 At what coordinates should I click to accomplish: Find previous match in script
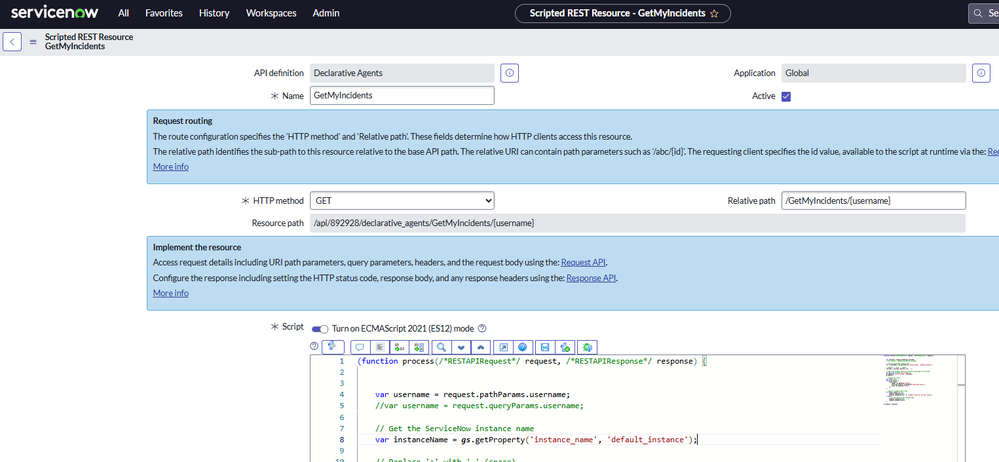(x=481, y=347)
